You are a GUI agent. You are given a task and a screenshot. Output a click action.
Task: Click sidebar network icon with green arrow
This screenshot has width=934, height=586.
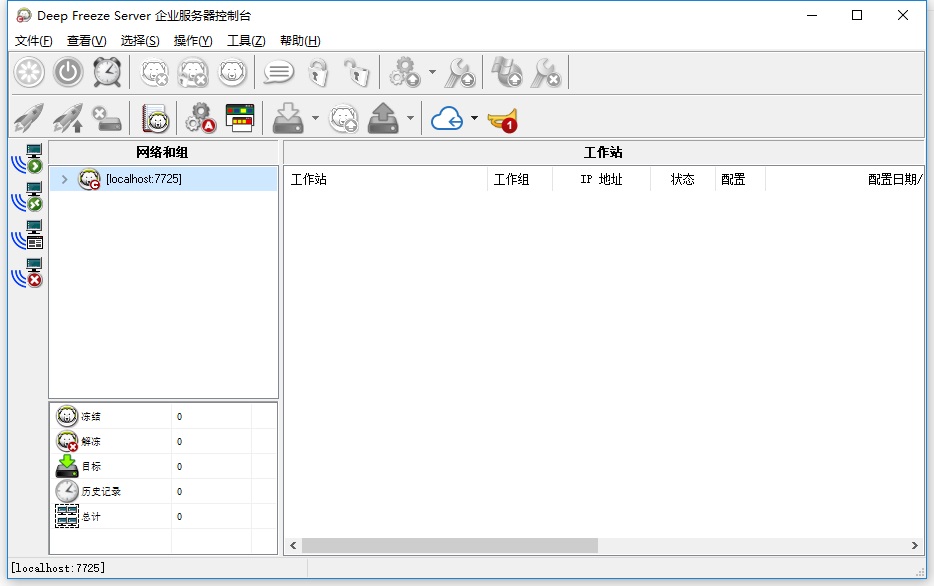pyautogui.click(x=27, y=158)
